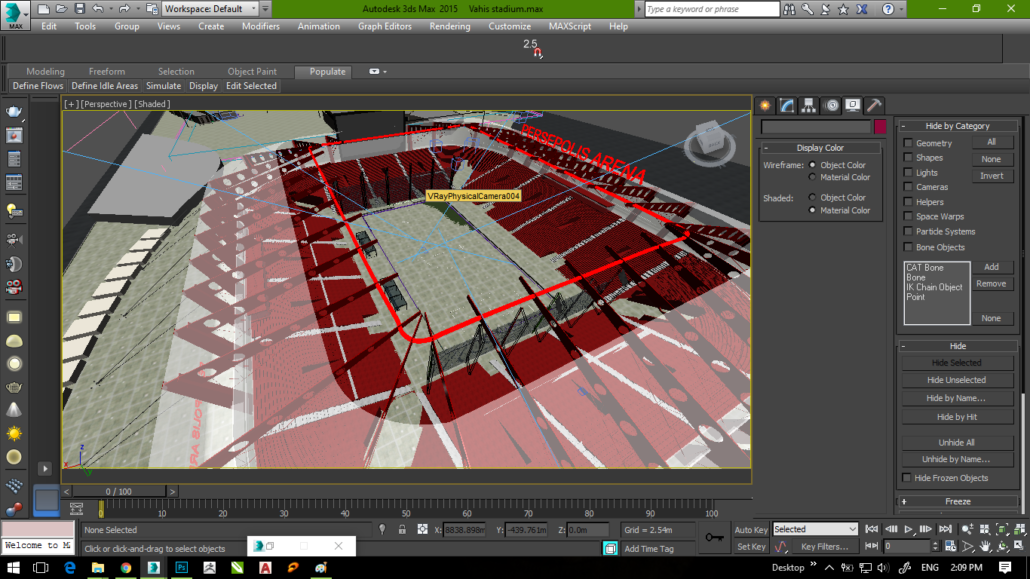Tick the Cameras hide checkbox
Viewport: 1030px width, 579px height.
click(x=908, y=187)
